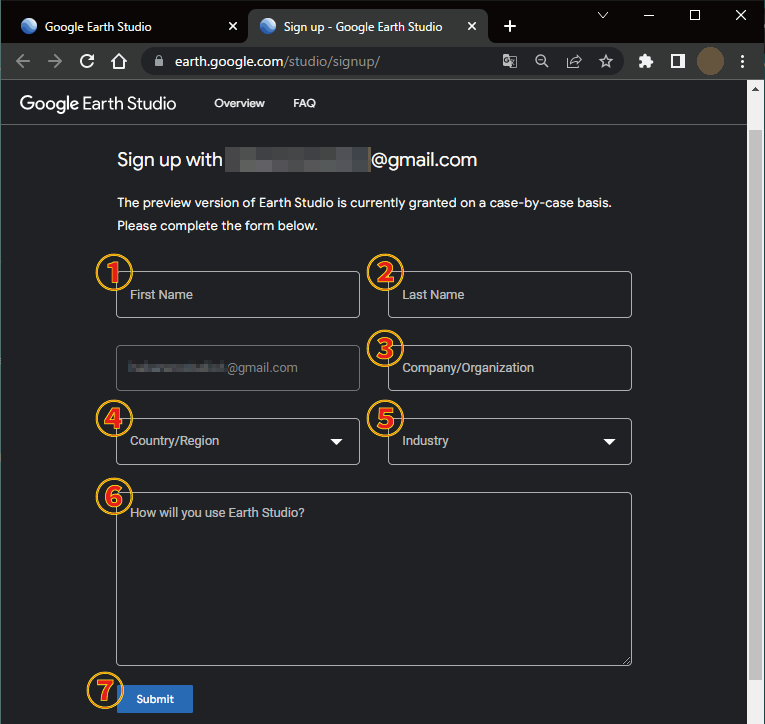Open a new browser tab
Viewport: 765px width, 724px height.
click(510, 26)
